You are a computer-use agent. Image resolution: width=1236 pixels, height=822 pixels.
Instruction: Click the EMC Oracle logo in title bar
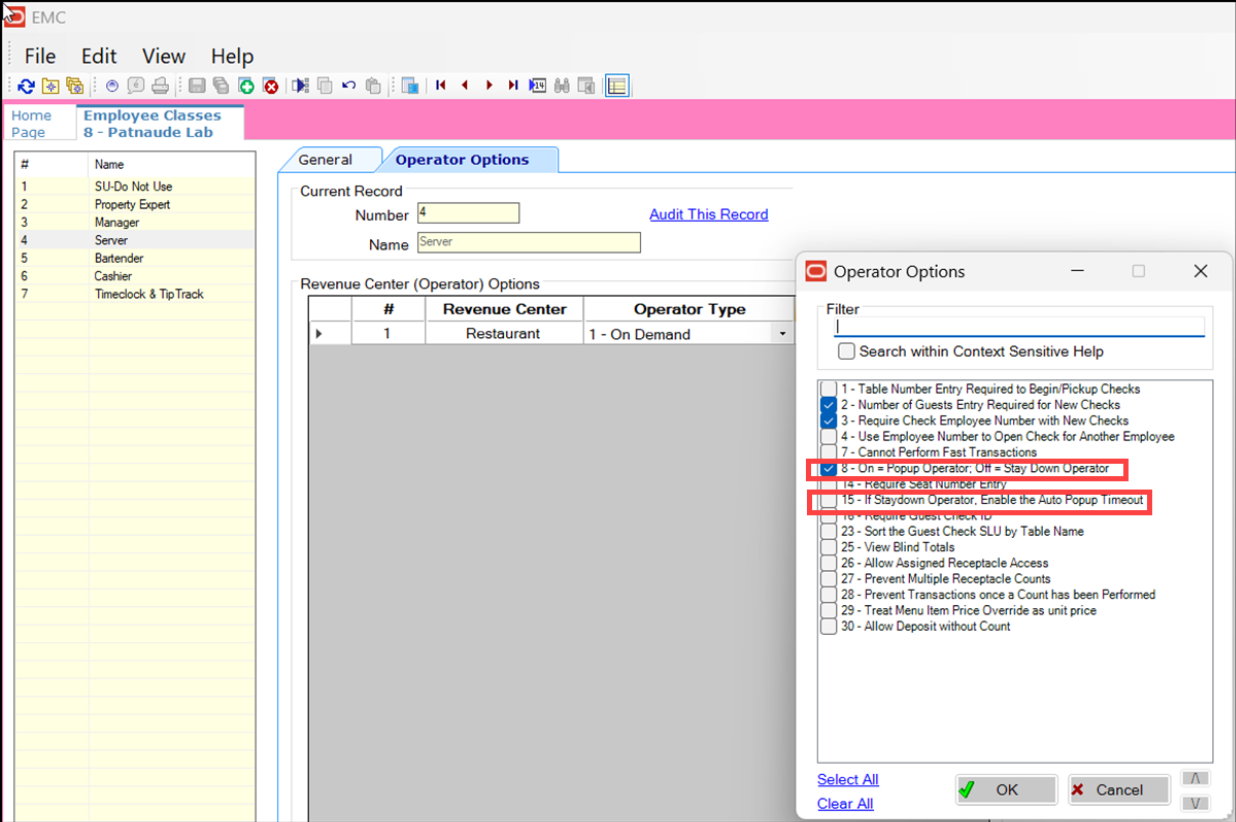[x=15, y=17]
